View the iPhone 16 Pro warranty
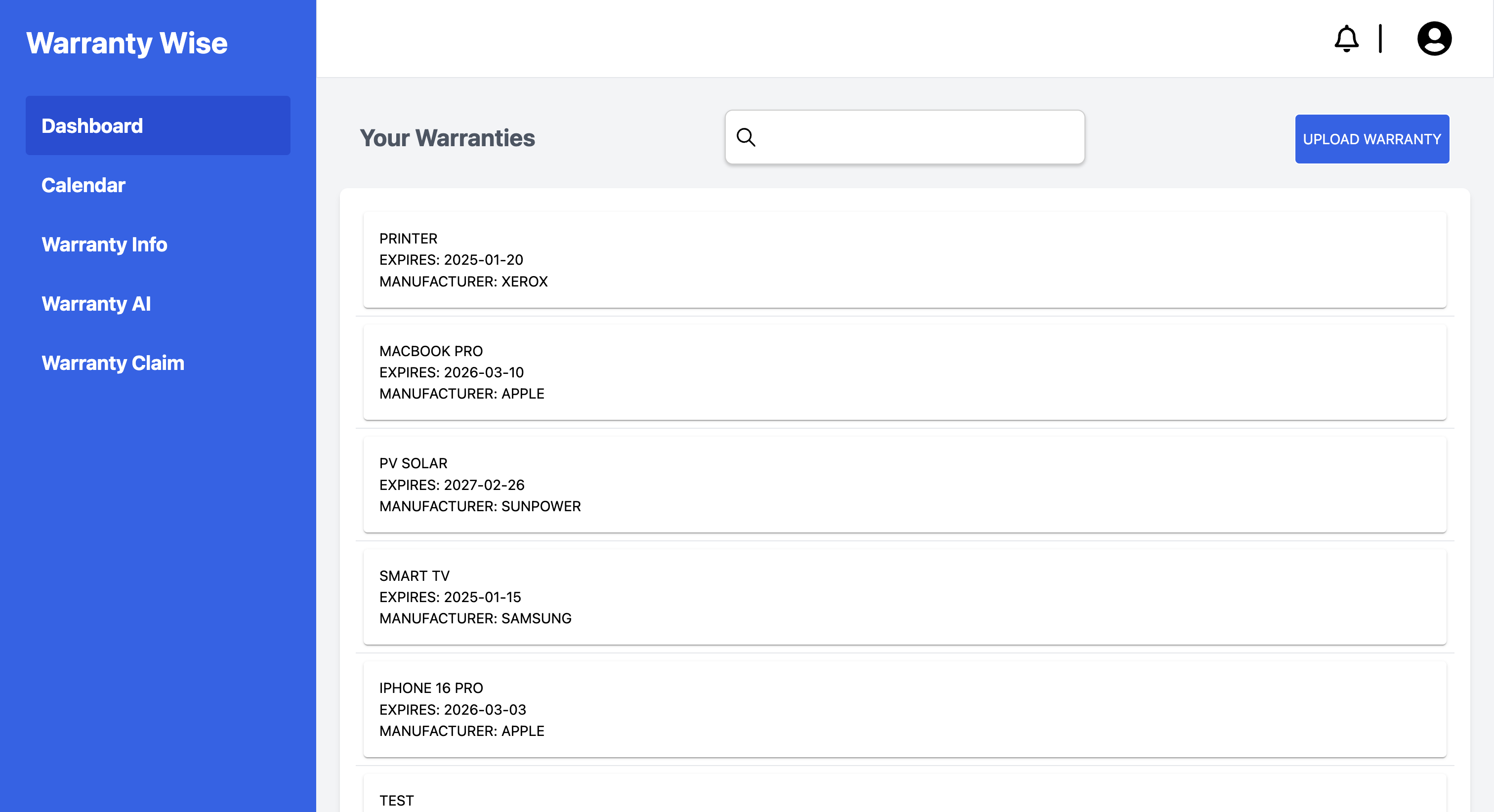This screenshot has height=812, width=1494. [904, 709]
